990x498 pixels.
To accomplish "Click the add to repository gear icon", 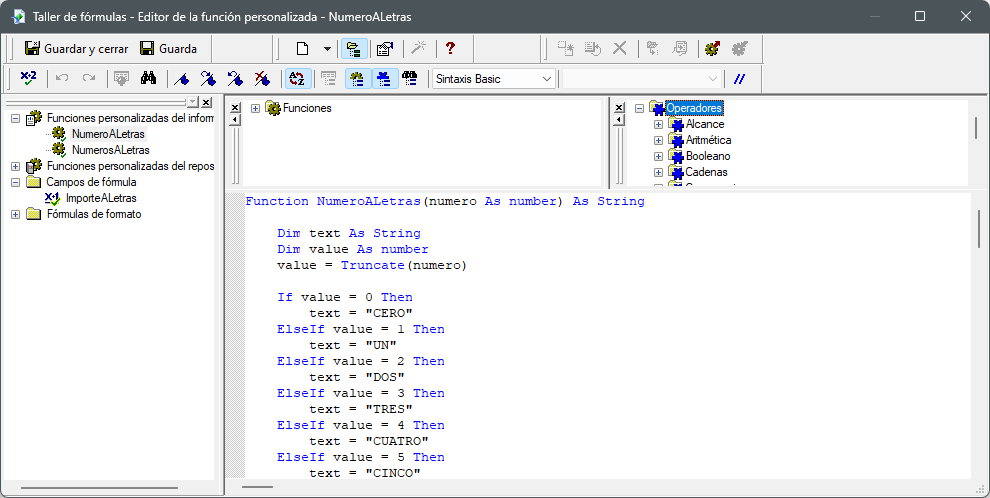I will coord(712,48).
